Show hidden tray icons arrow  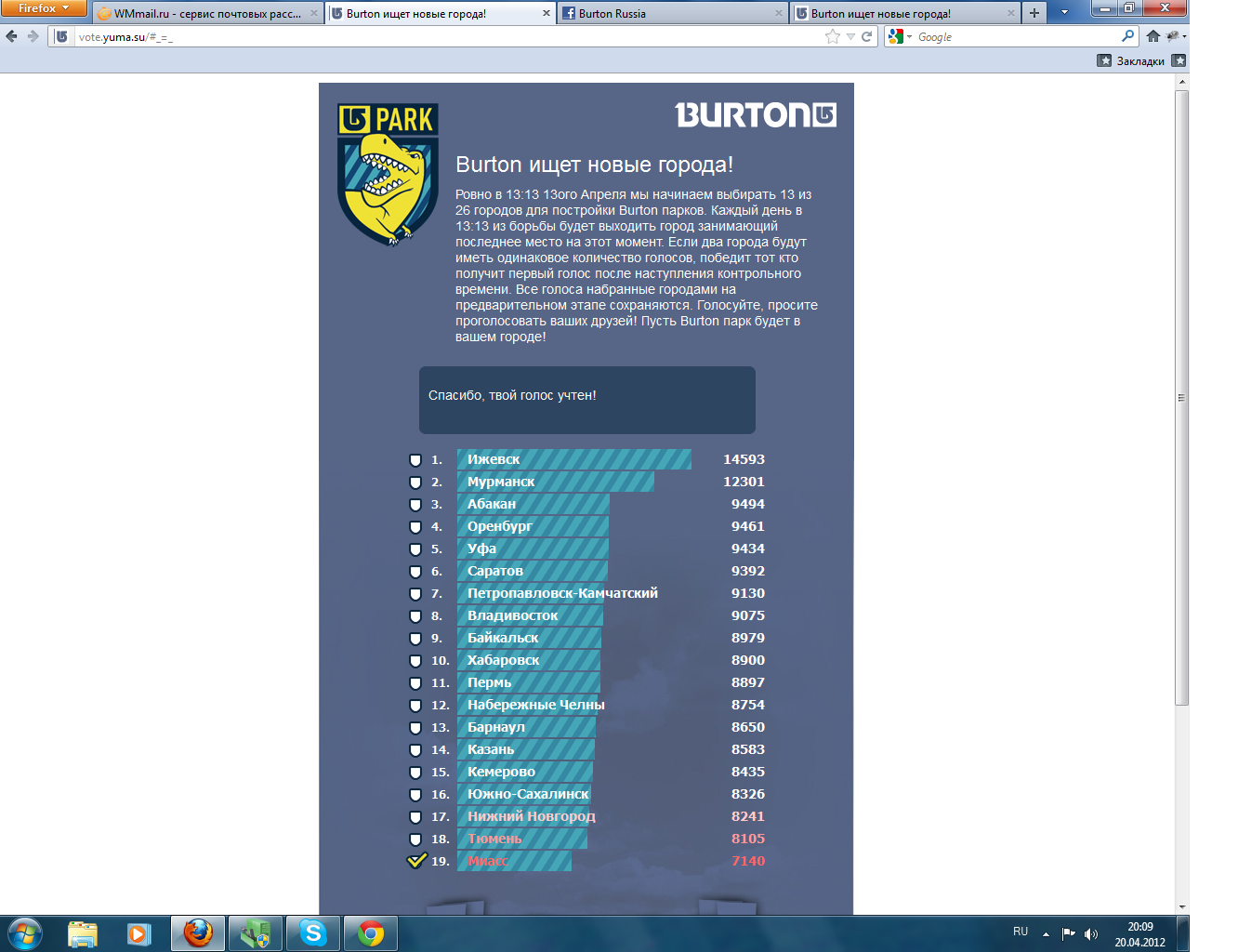1046,933
